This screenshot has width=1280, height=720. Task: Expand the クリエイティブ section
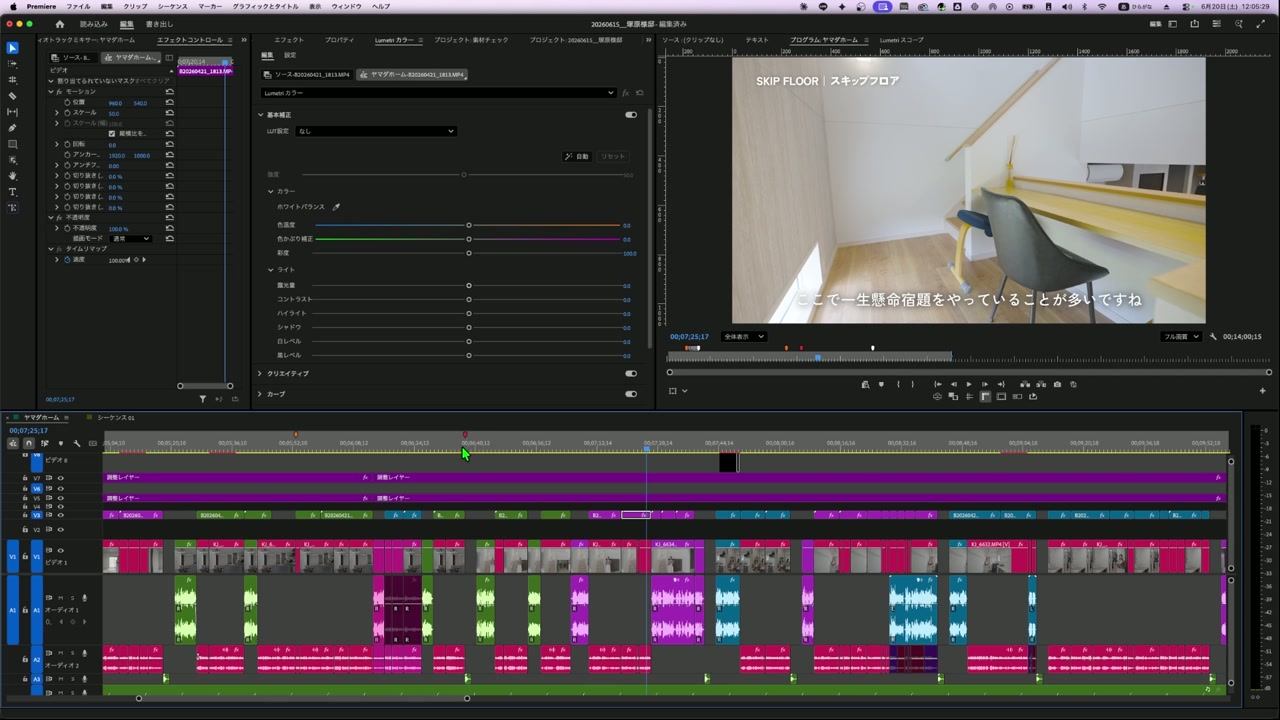(260, 374)
